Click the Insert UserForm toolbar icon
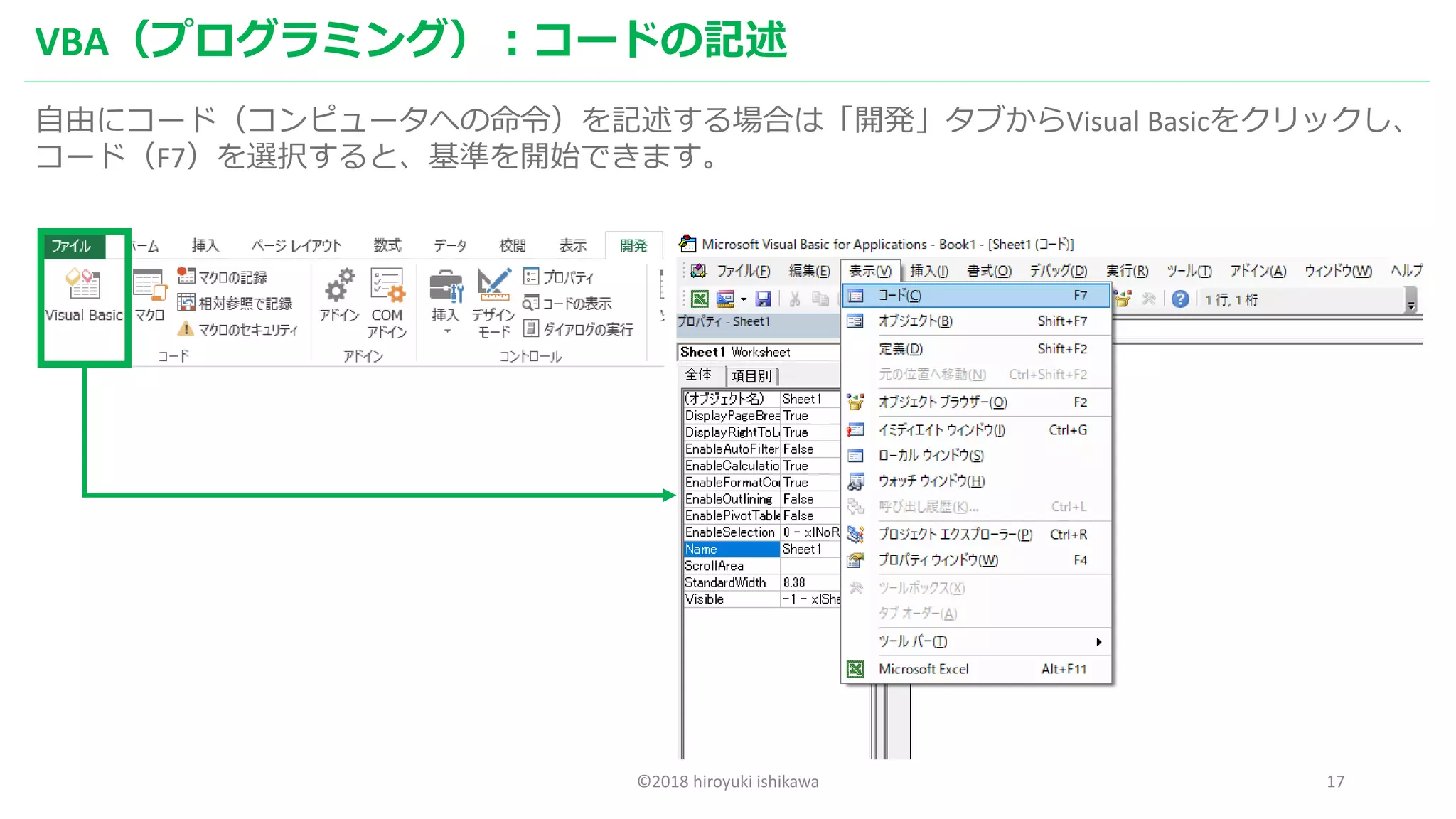Viewport: 1456px width, 819px height. click(725, 299)
